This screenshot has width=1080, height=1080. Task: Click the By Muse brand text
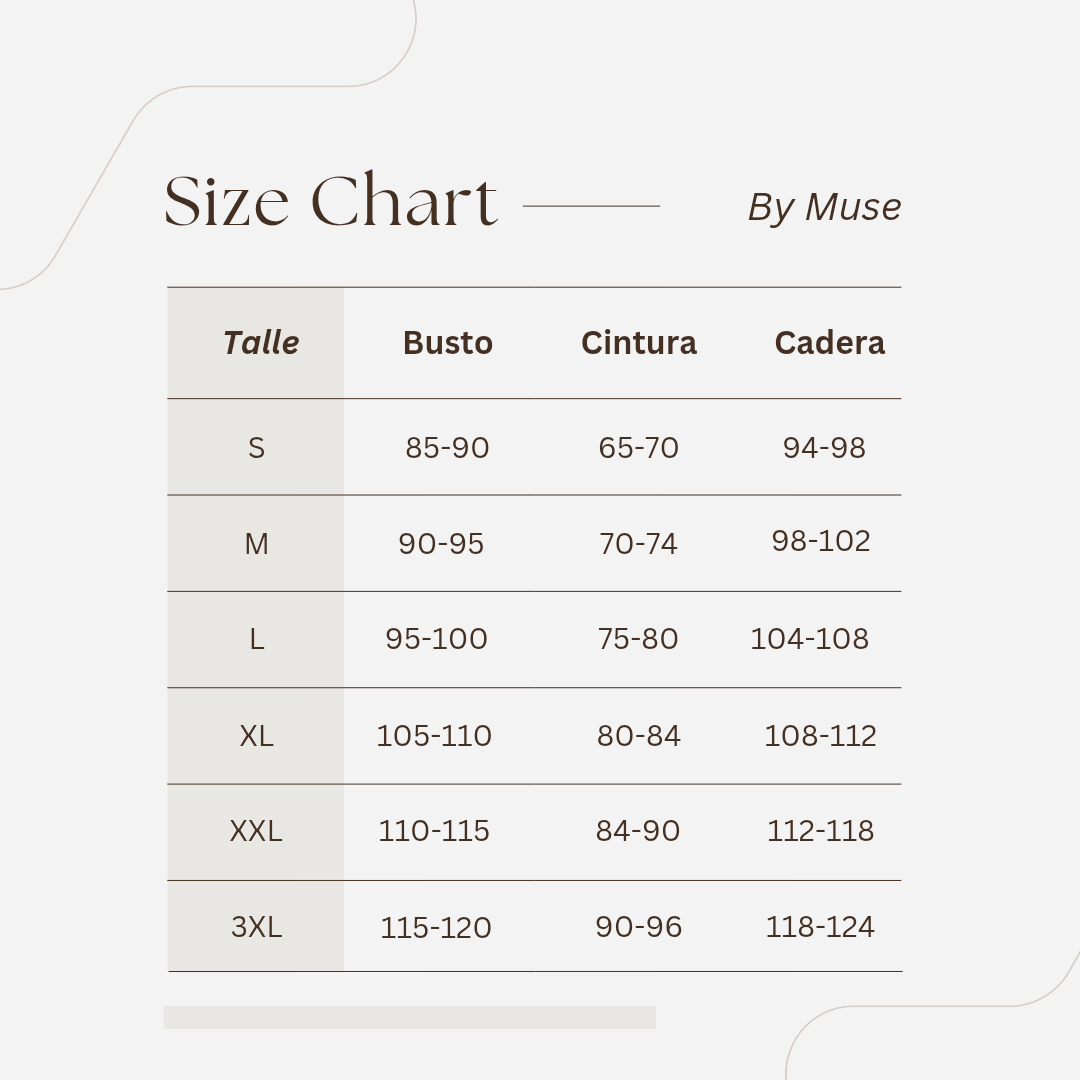click(x=824, y=207)
